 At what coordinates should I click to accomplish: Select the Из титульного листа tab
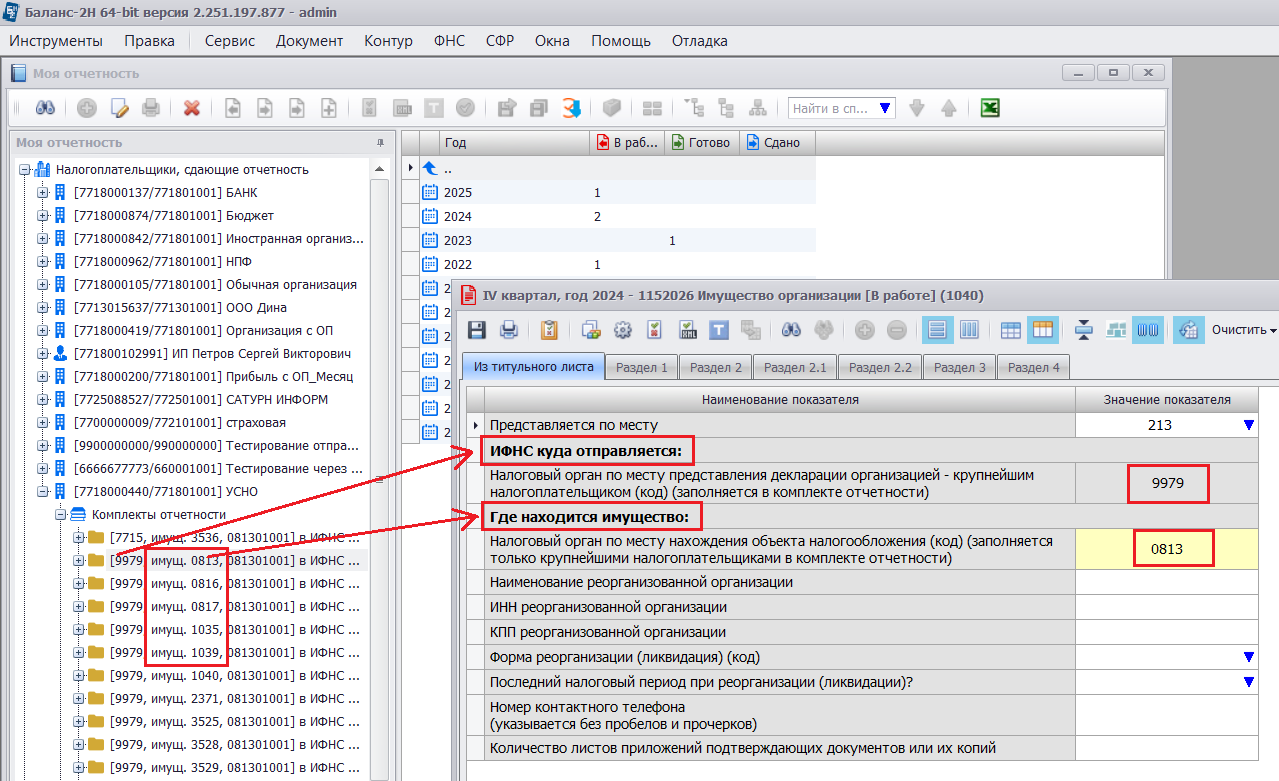pyautogui.click(x=534, y=366)
